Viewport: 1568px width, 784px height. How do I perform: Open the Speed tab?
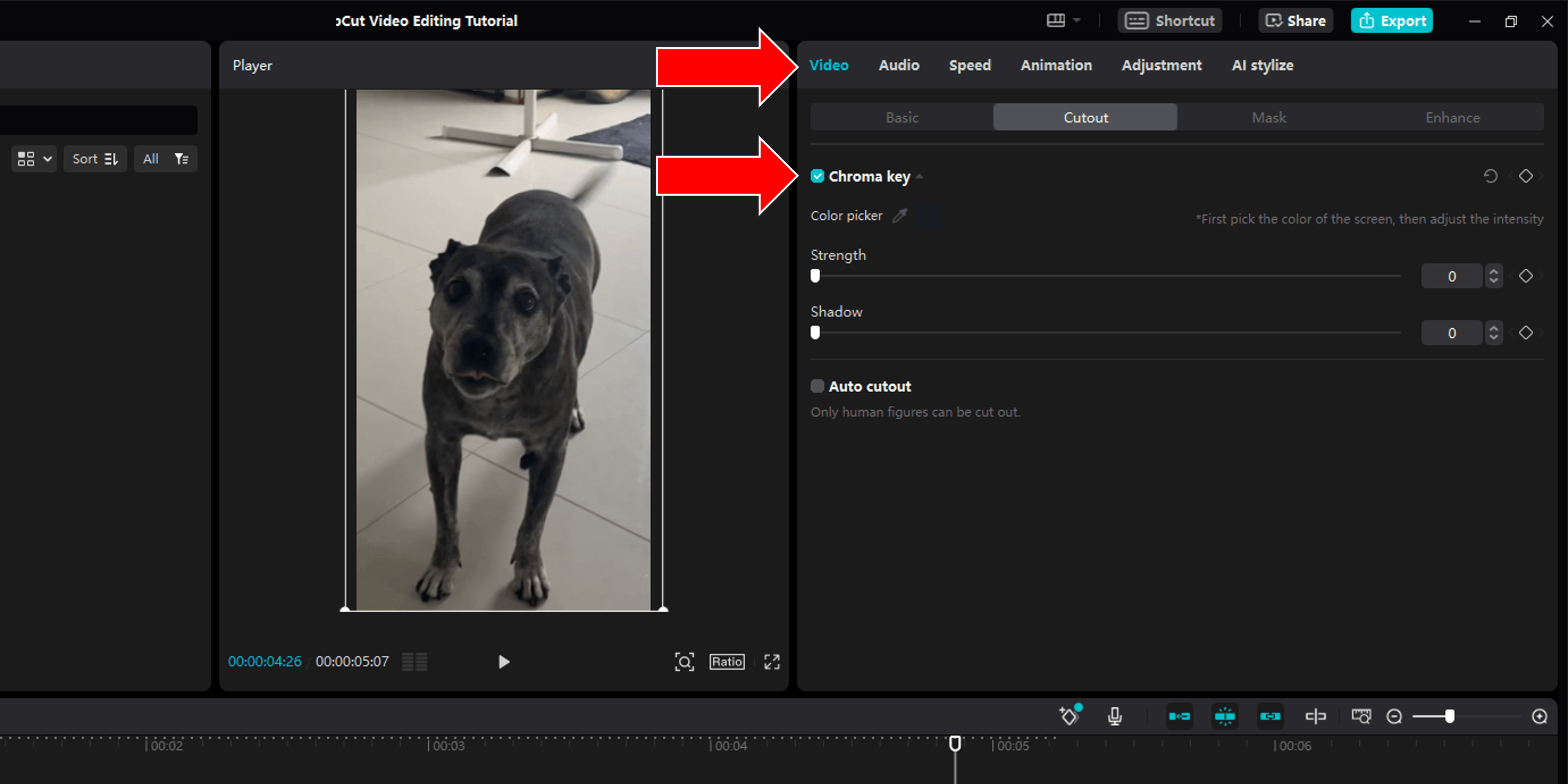click(970, 65)
